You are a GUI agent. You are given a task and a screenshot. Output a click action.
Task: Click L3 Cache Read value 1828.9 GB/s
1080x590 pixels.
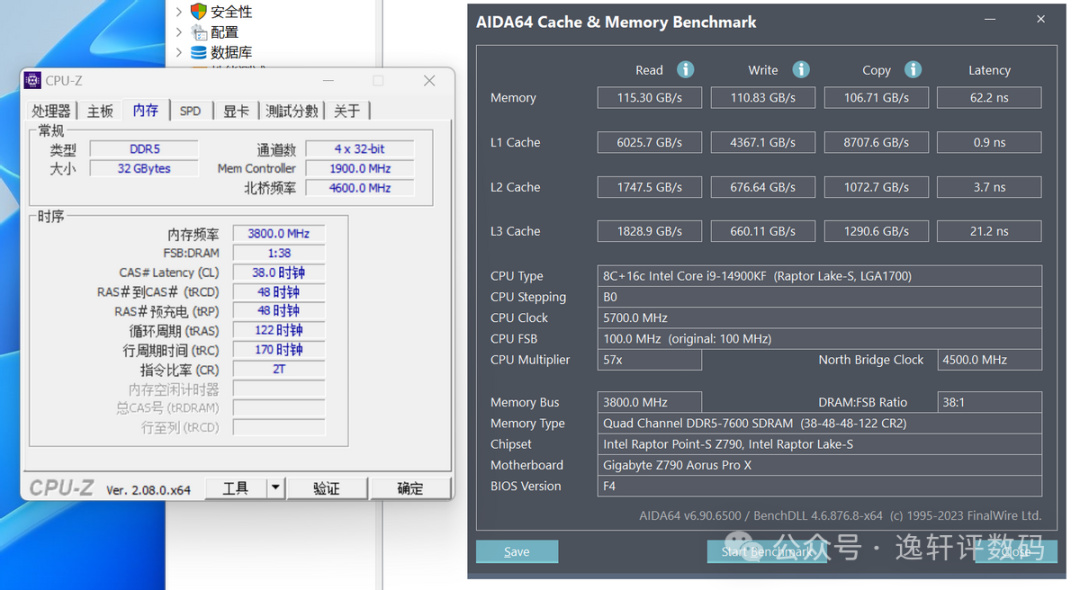click(x=650, y=231)
